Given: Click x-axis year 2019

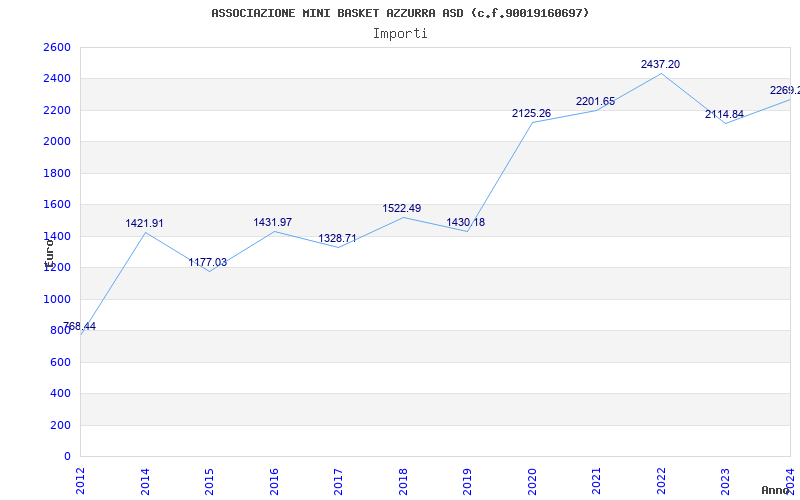Looking at the screenshot, I should click(x=467, y=481).
